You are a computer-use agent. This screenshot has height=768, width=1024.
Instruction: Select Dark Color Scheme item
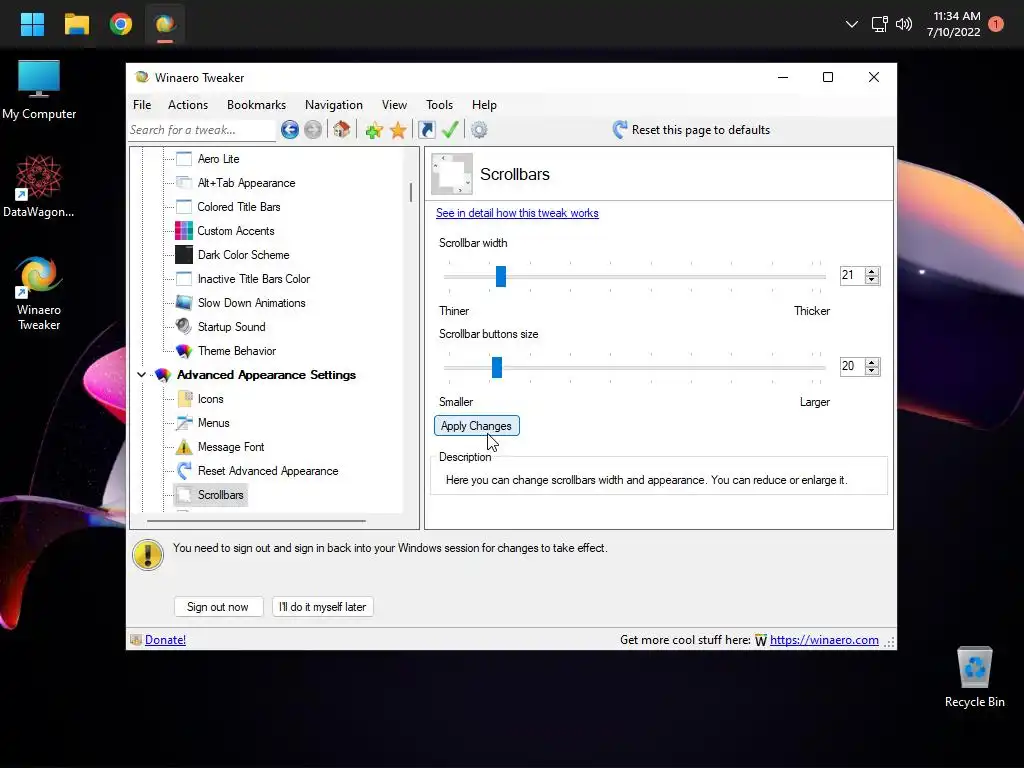click(x=243, y=255)
